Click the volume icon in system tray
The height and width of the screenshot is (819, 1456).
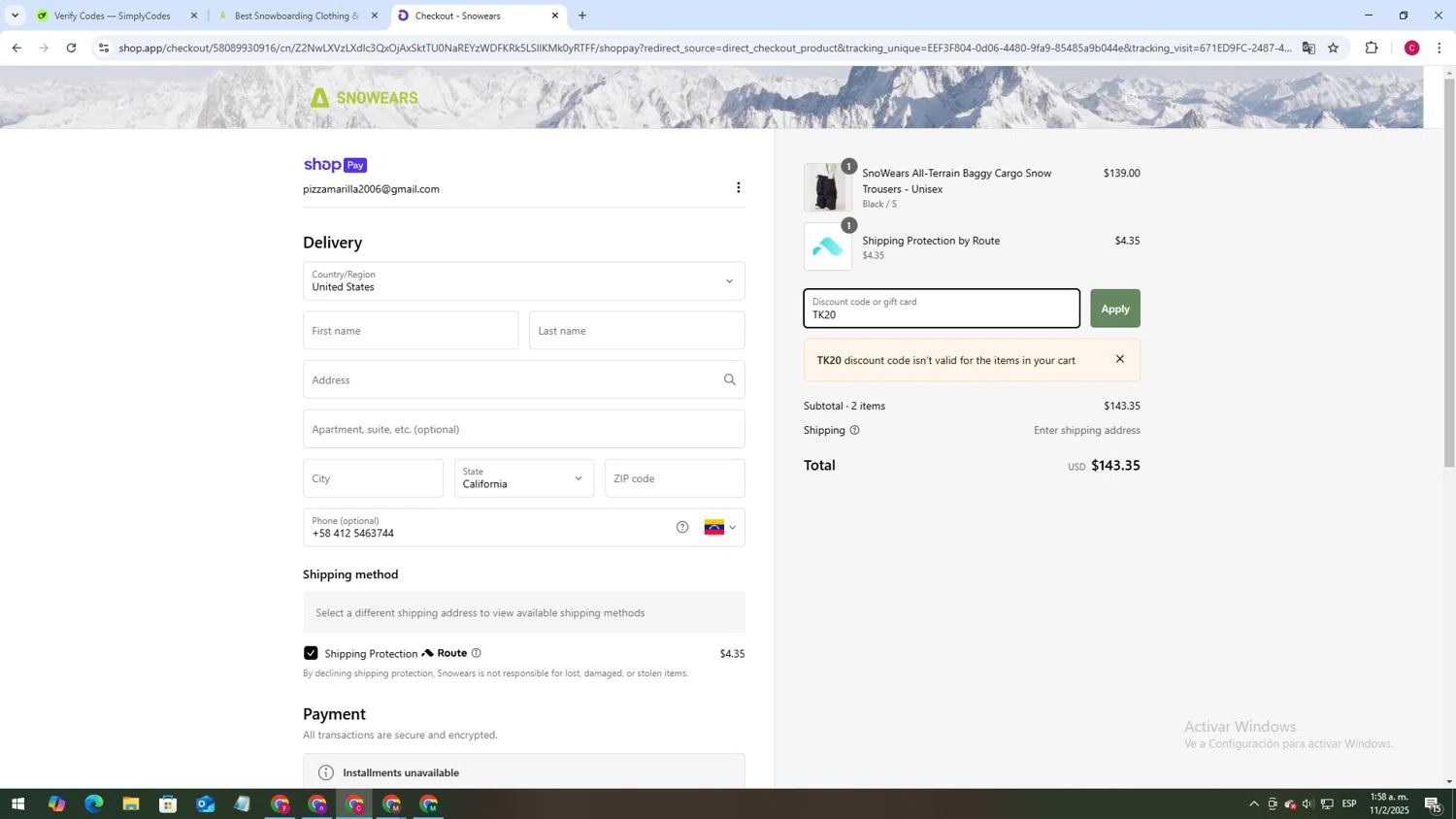(1307, 804)
